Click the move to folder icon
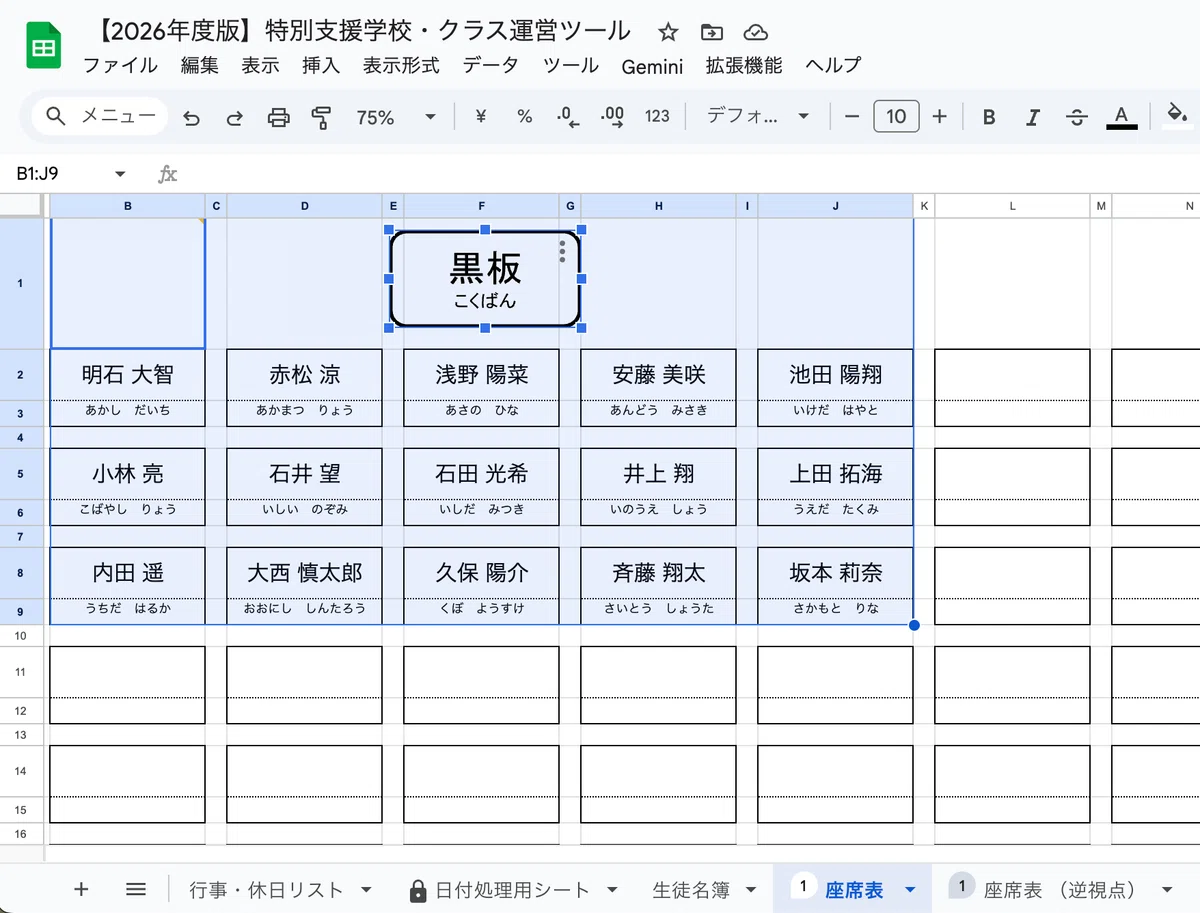Image resolution: width=1200 pixels, height=913 pixels. [712, 32]
